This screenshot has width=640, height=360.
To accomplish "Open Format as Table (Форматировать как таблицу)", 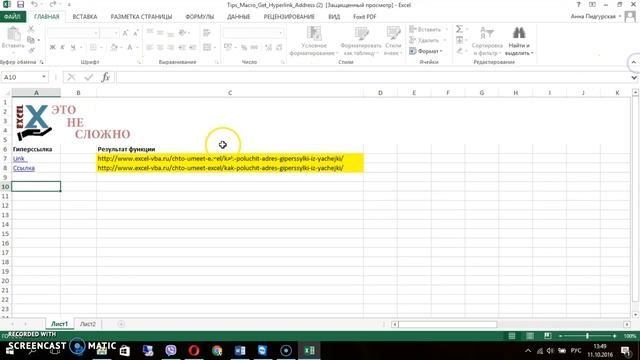I will pyautogui.click(x=361, y=41).
